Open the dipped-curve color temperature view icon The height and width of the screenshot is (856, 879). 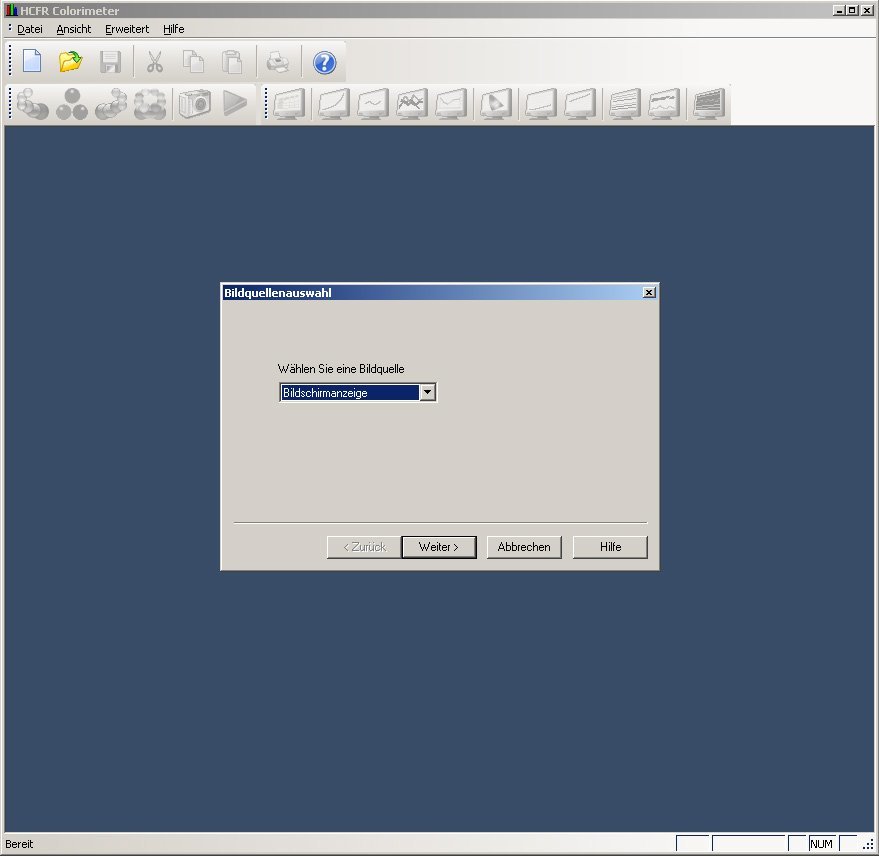[451, 104]
